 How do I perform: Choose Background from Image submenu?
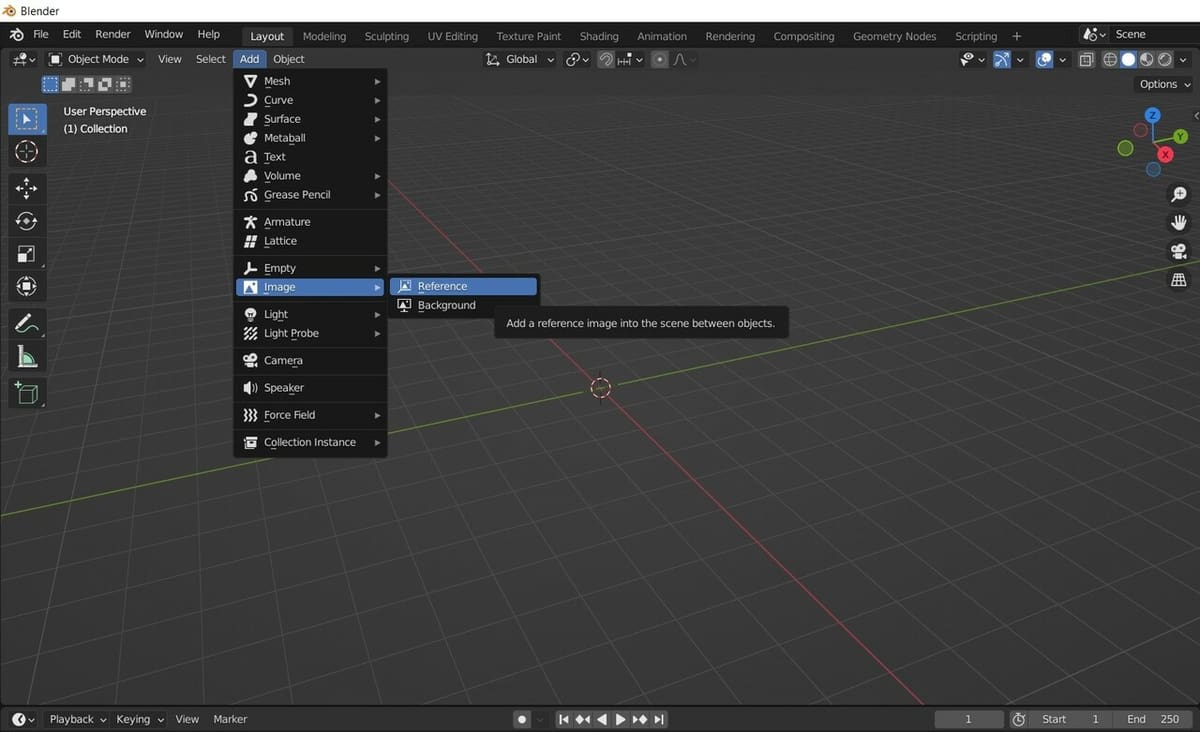pos(463,305)
